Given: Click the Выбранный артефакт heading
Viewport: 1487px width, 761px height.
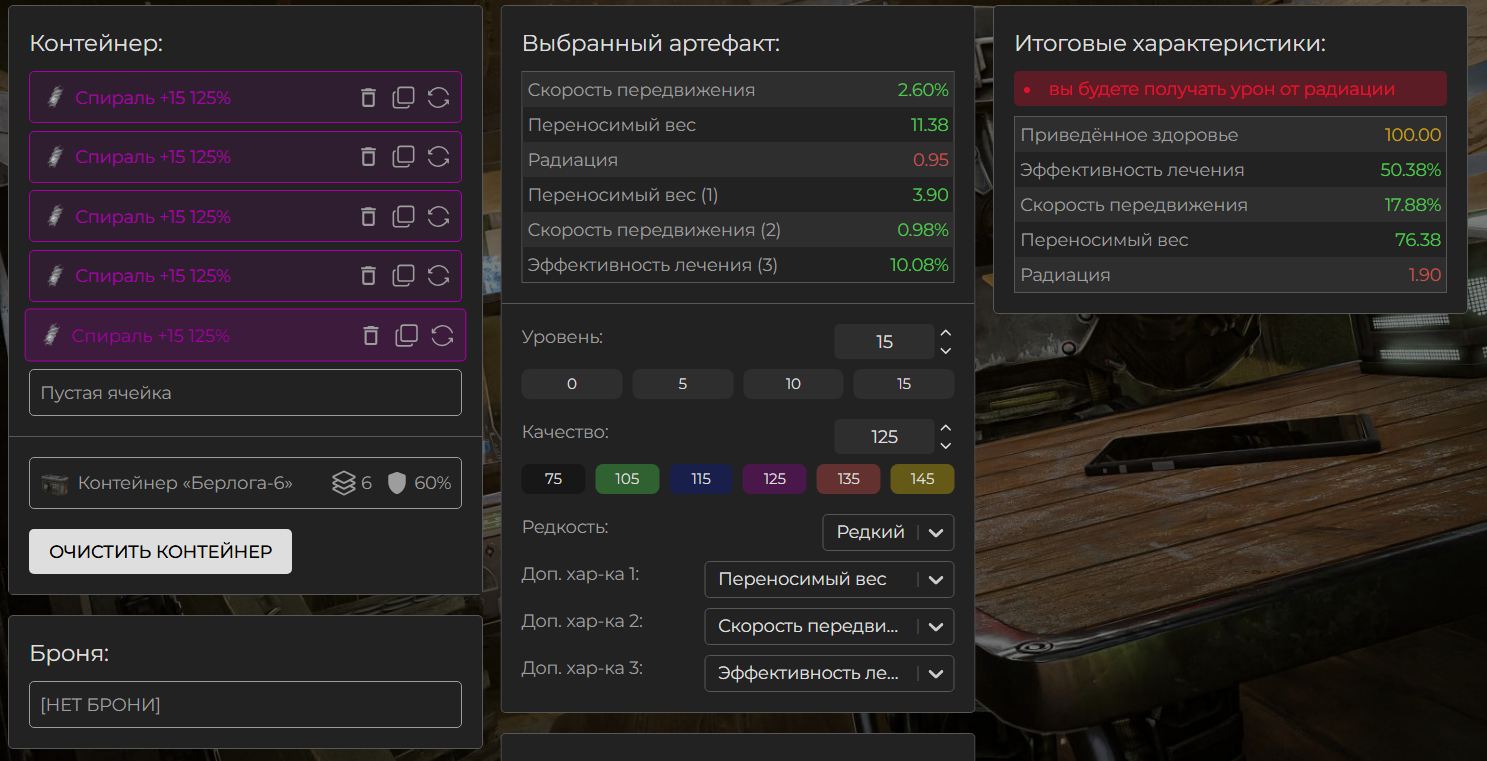Looking at the screenshot, I should point(651,43).
